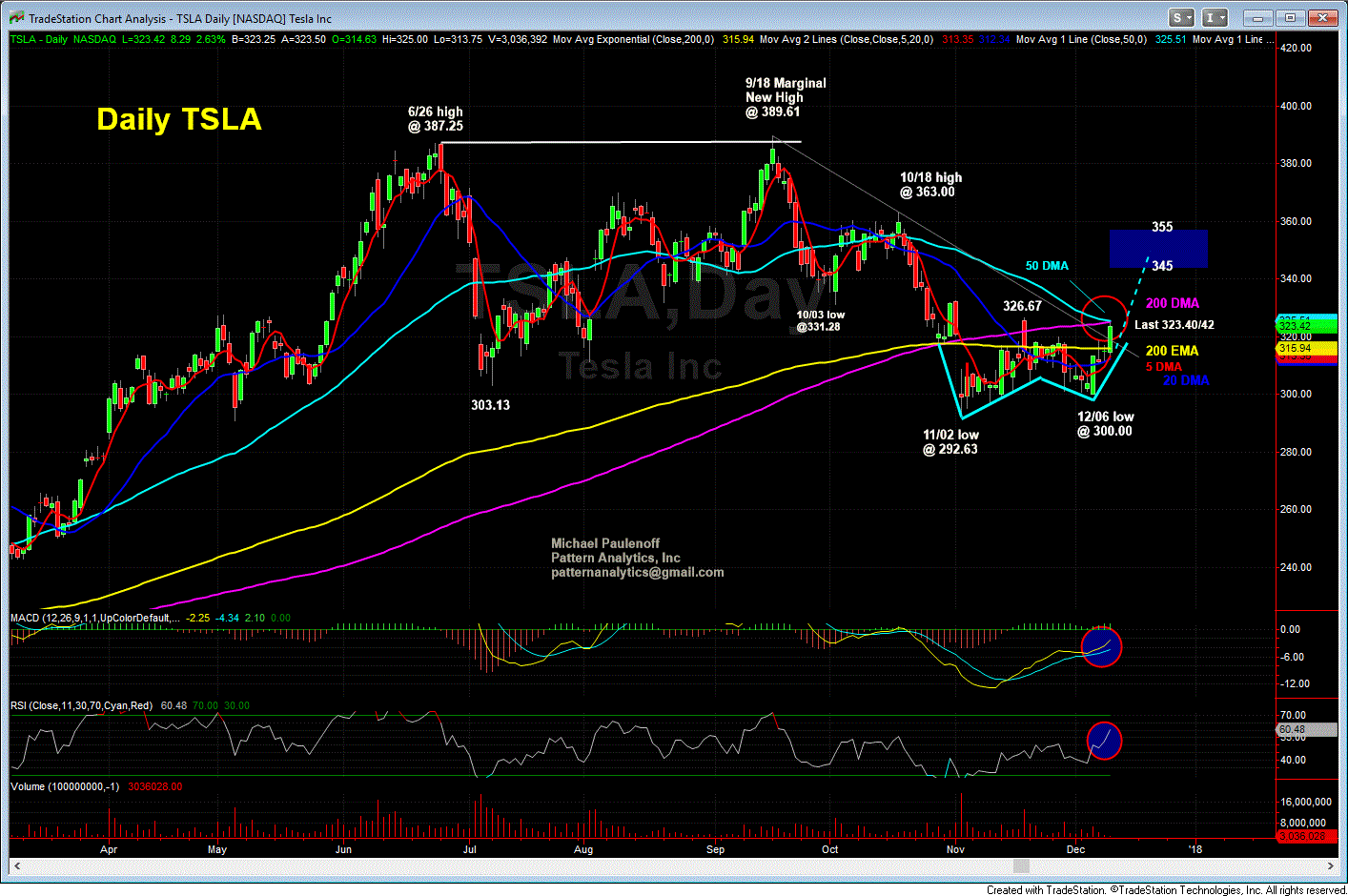Click the Dec date axis label
This screenshot has height=896, width=1348.
[x=1075, y=849]
